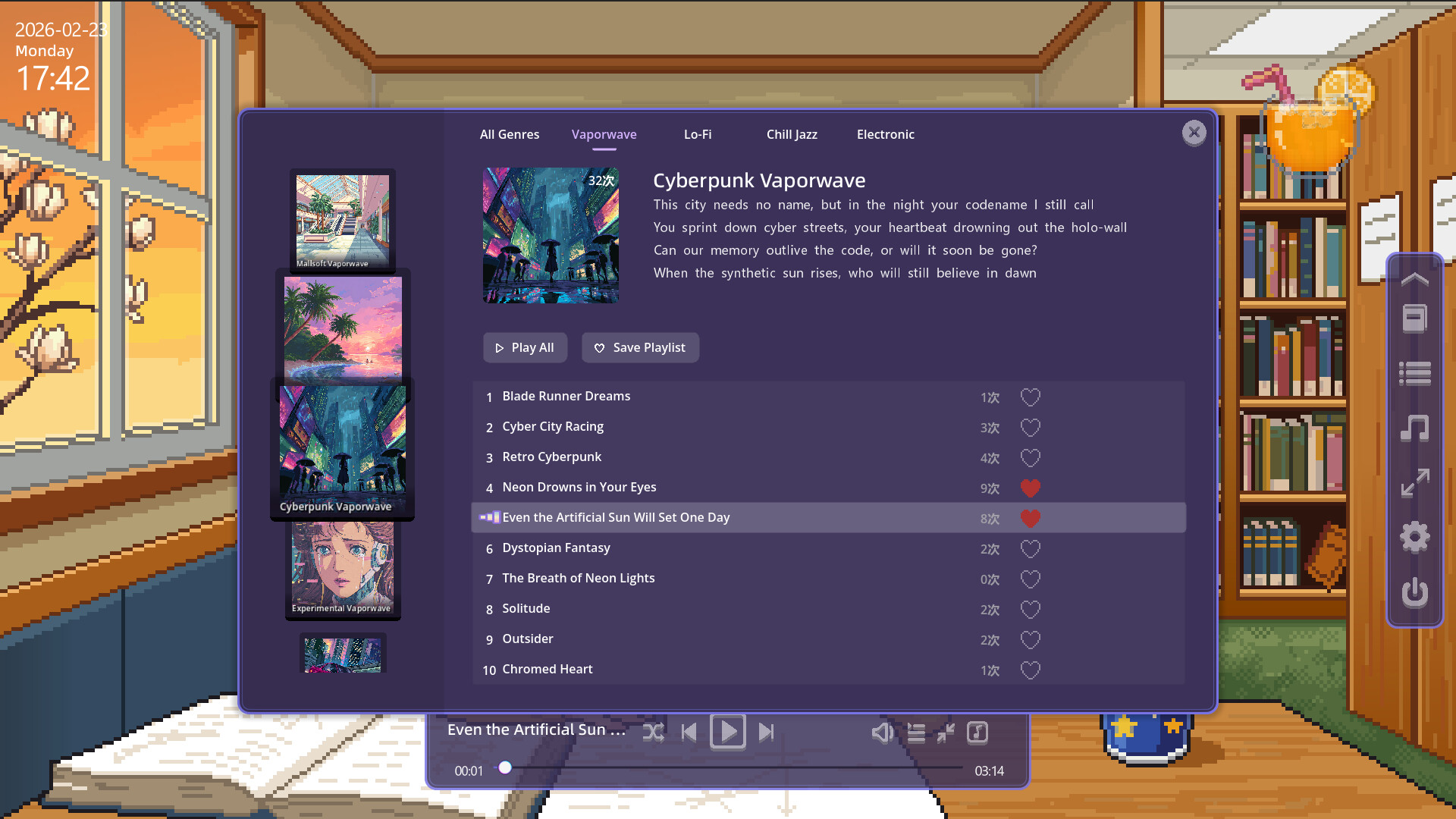Open the playback queue list icon
The height and width of the screenshot is (819, 1456).
[x=916, y=733]
